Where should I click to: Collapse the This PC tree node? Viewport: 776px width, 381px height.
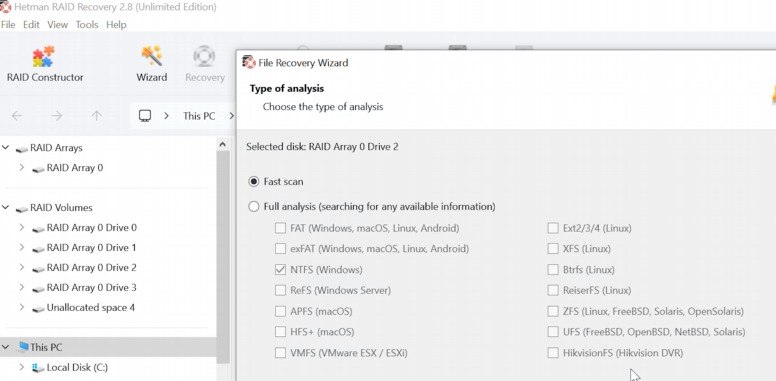5,347
